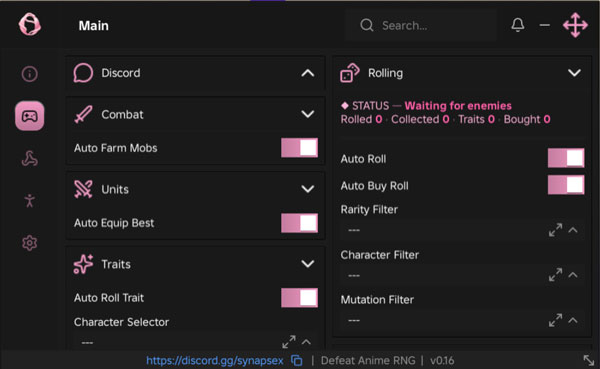Click into the Search field
This screenshot has width=600, height=369.
[421, 25]
